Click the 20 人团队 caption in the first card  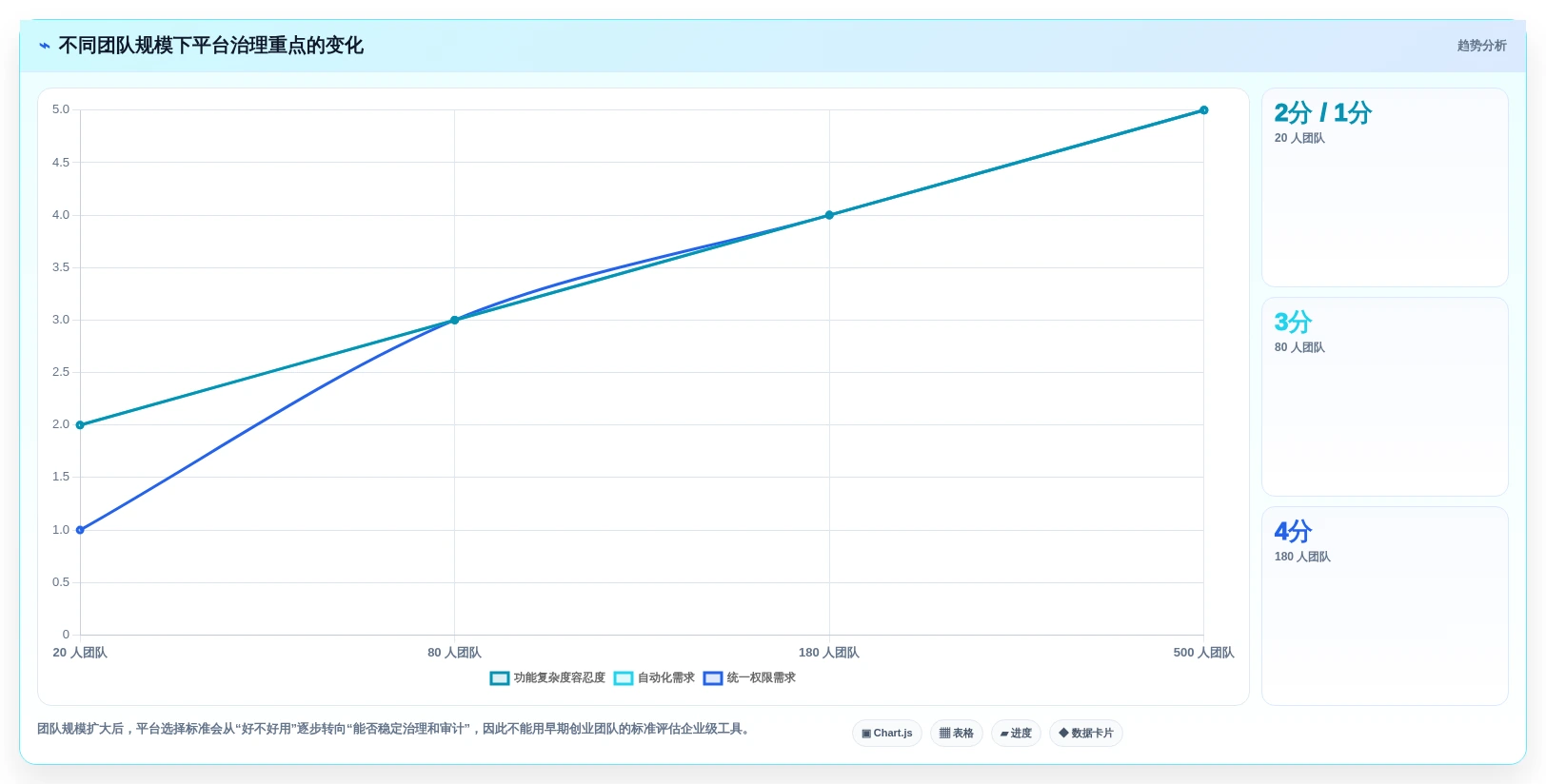tap(1299, 139)
